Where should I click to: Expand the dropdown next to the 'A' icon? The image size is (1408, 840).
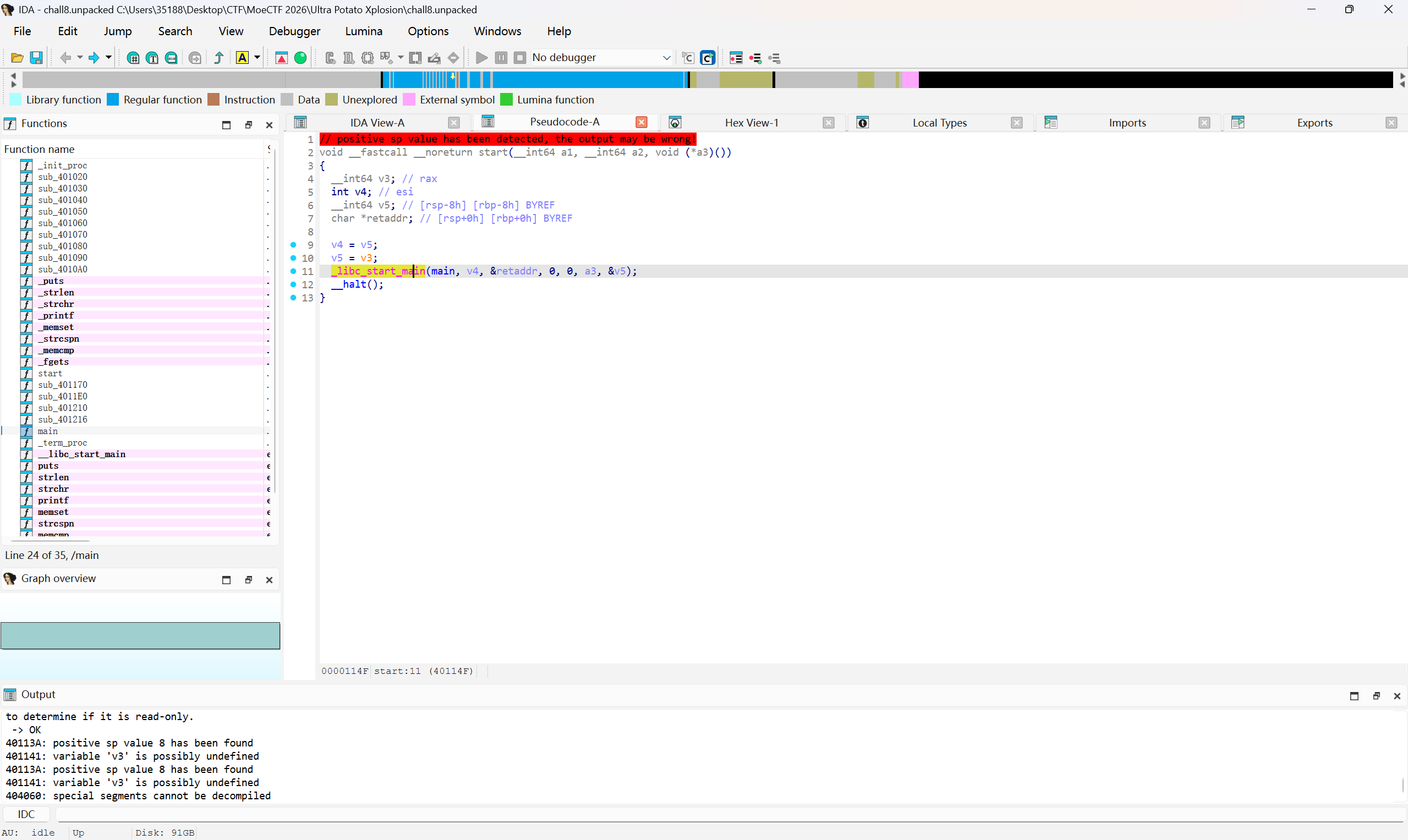pos(257,58)
